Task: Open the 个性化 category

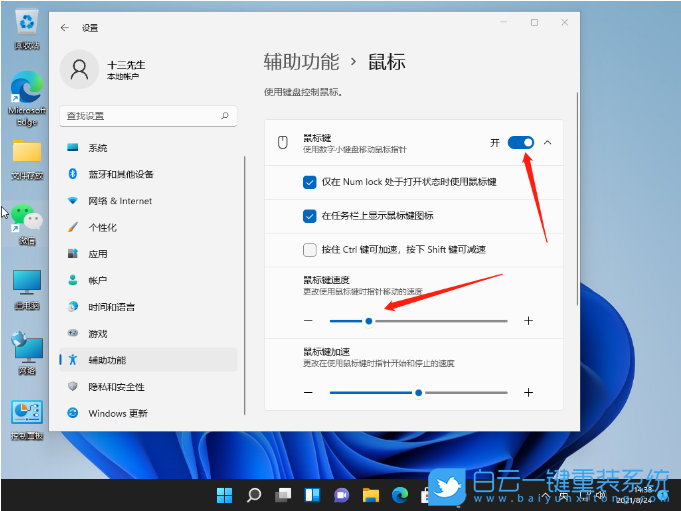Action: pos(149,227)
